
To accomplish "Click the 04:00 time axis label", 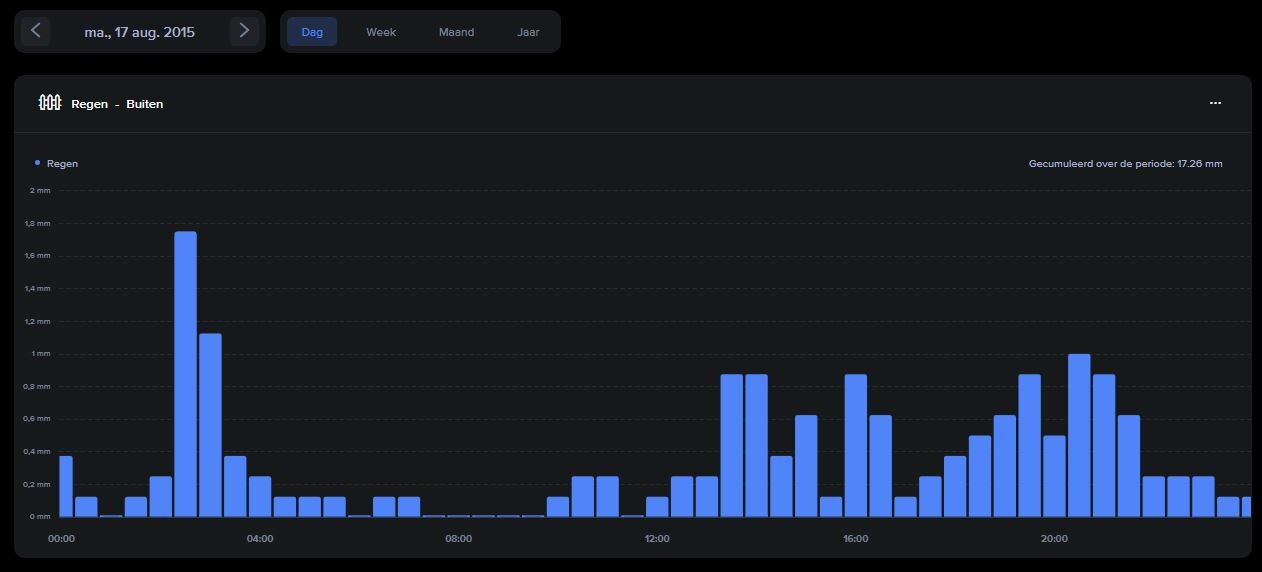I will (260, 539).
